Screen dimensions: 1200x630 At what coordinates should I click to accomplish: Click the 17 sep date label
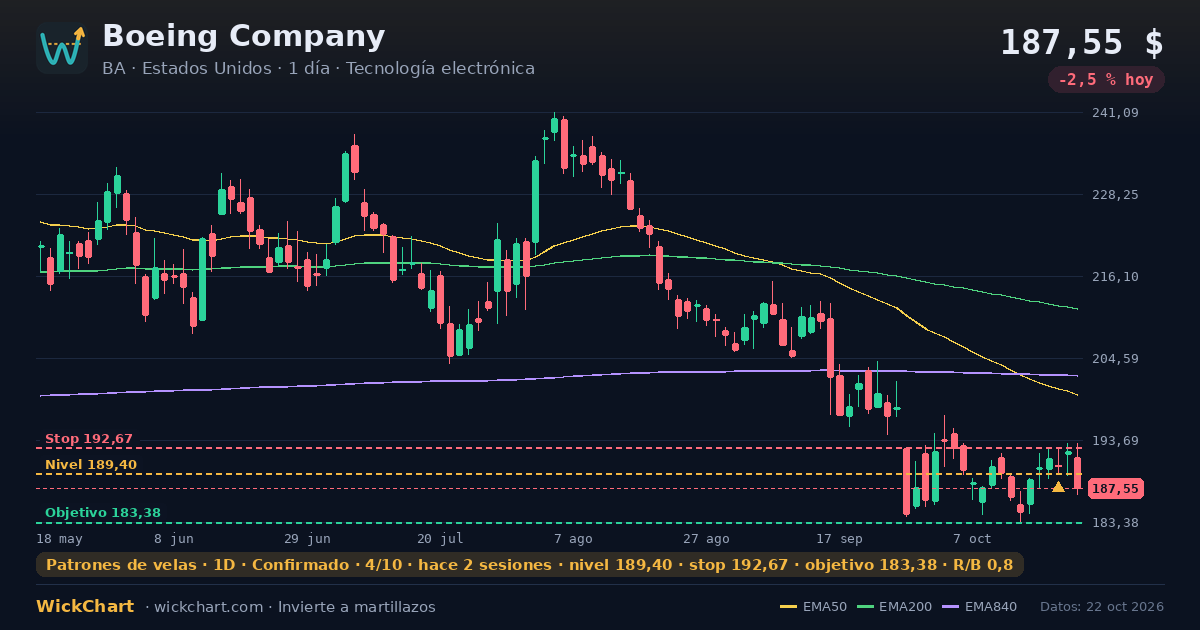coord(839,539)
